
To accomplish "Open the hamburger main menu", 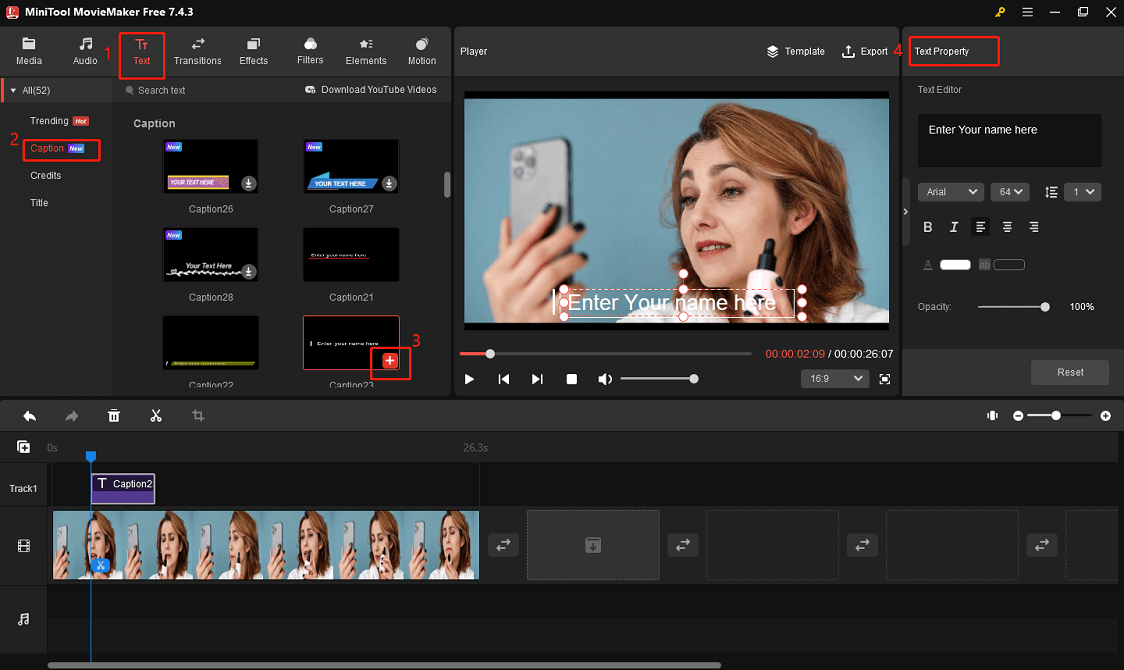I will [1027, 12].
